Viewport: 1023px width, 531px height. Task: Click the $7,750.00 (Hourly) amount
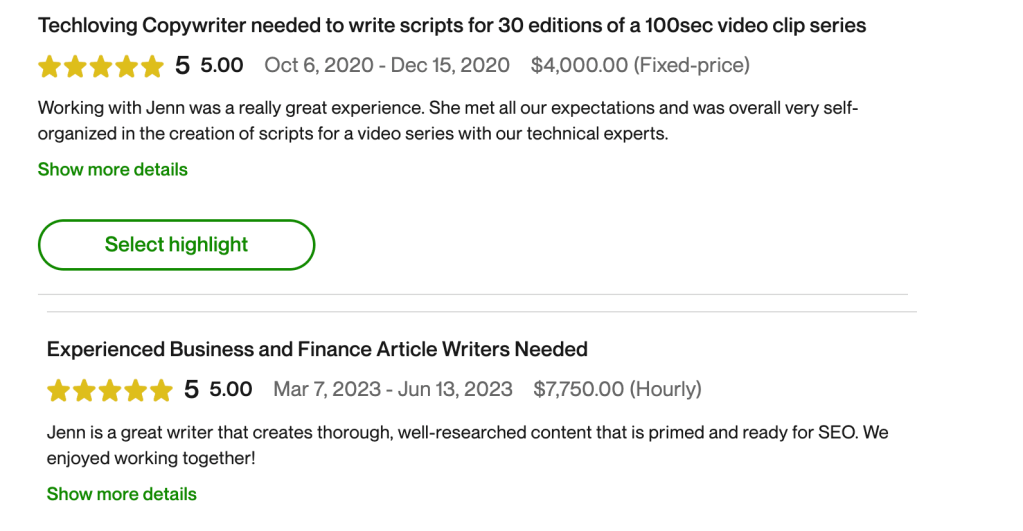coord(617,389)
